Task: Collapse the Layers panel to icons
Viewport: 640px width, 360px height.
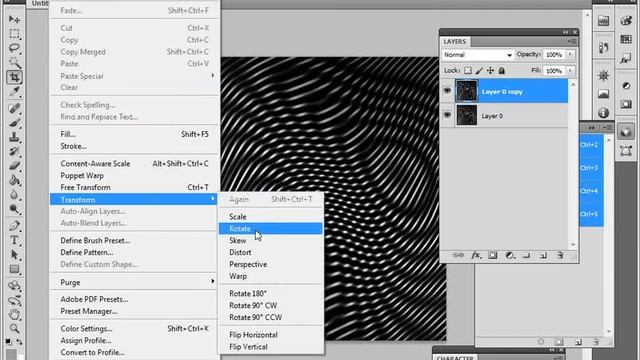Action: 565,32
